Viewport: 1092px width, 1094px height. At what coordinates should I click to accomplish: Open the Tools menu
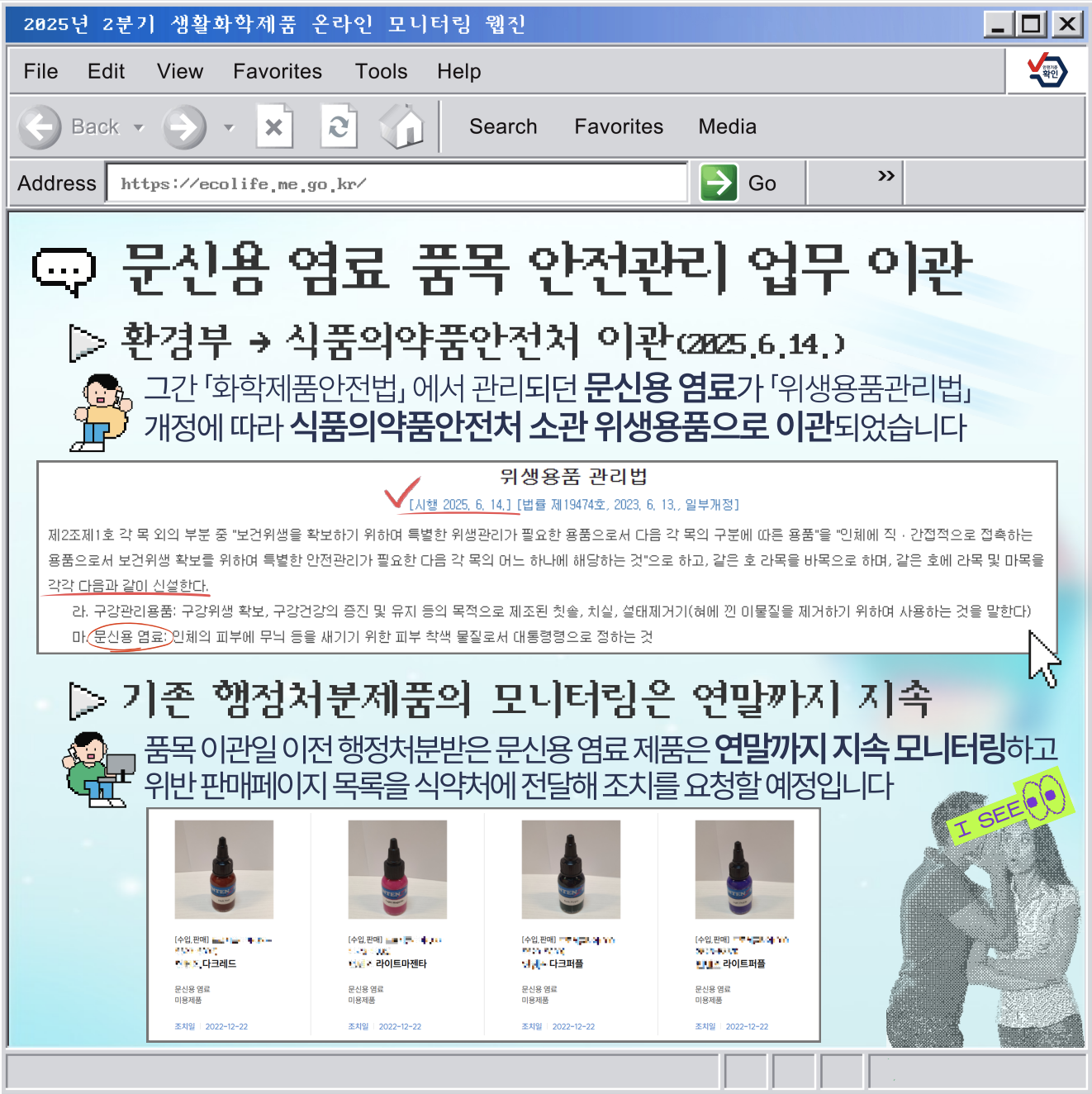coord(382,72)
